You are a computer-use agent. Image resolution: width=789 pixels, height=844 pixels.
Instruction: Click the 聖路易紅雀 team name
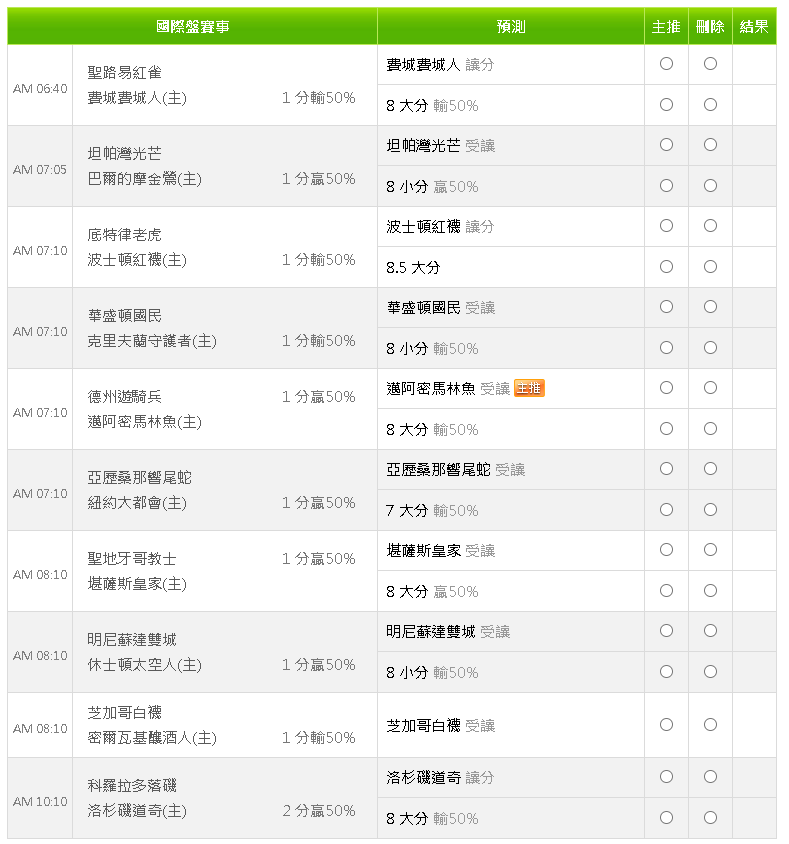(x=125, y=73)
